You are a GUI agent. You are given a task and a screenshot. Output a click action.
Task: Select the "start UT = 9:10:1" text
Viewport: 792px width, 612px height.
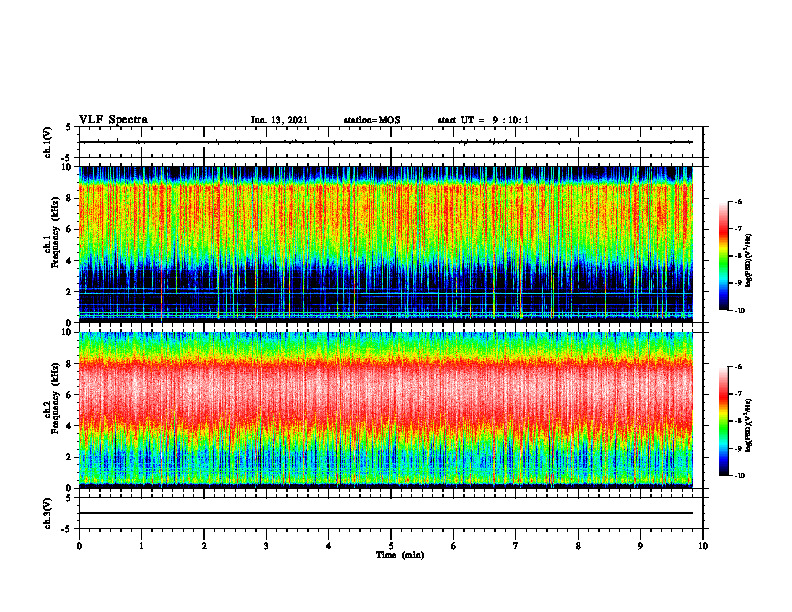click(483, 120)
